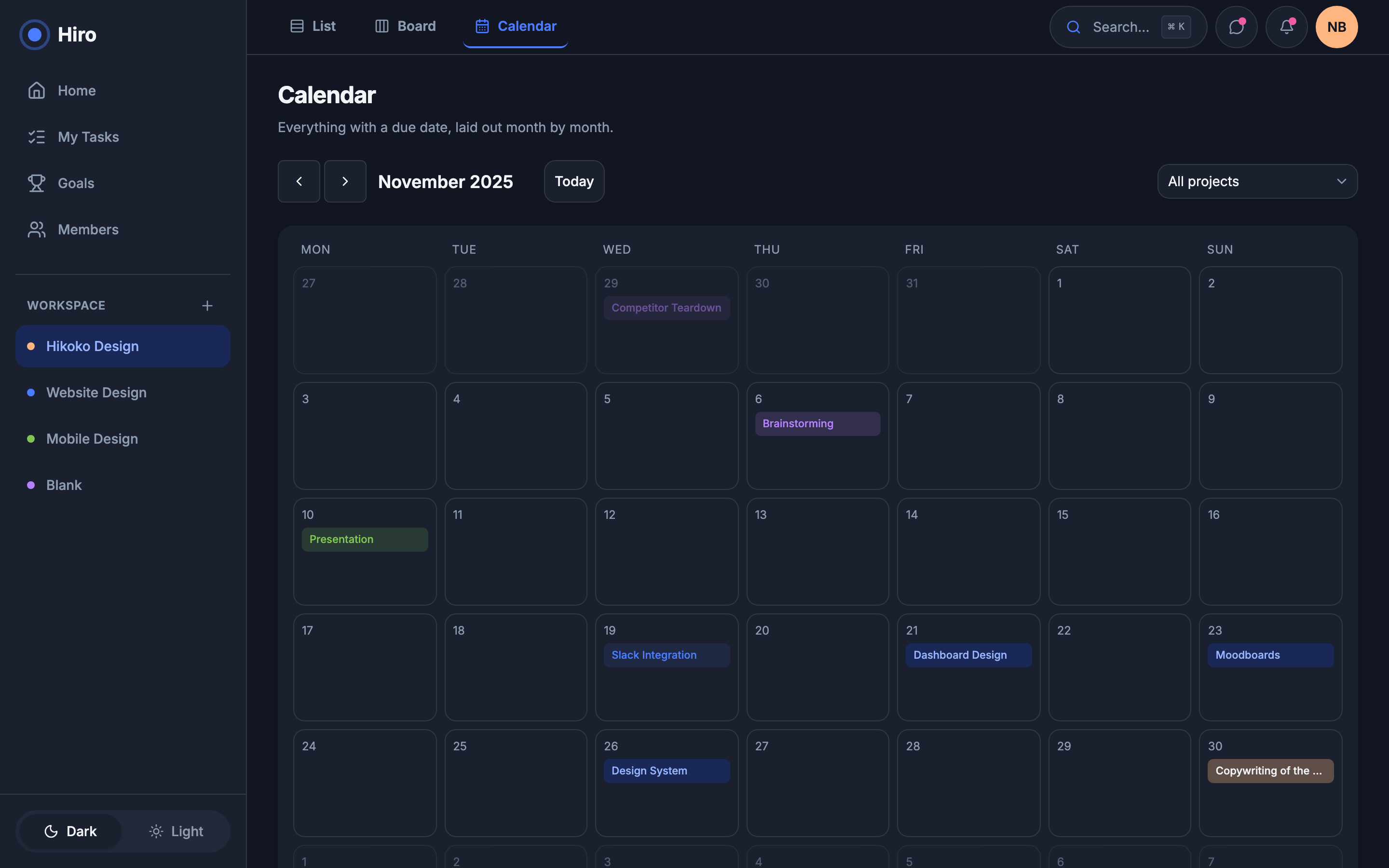This screenshot has height=868, width=1389.
Task: Select the Calendar view tab
Action: (x=516, y=27)
